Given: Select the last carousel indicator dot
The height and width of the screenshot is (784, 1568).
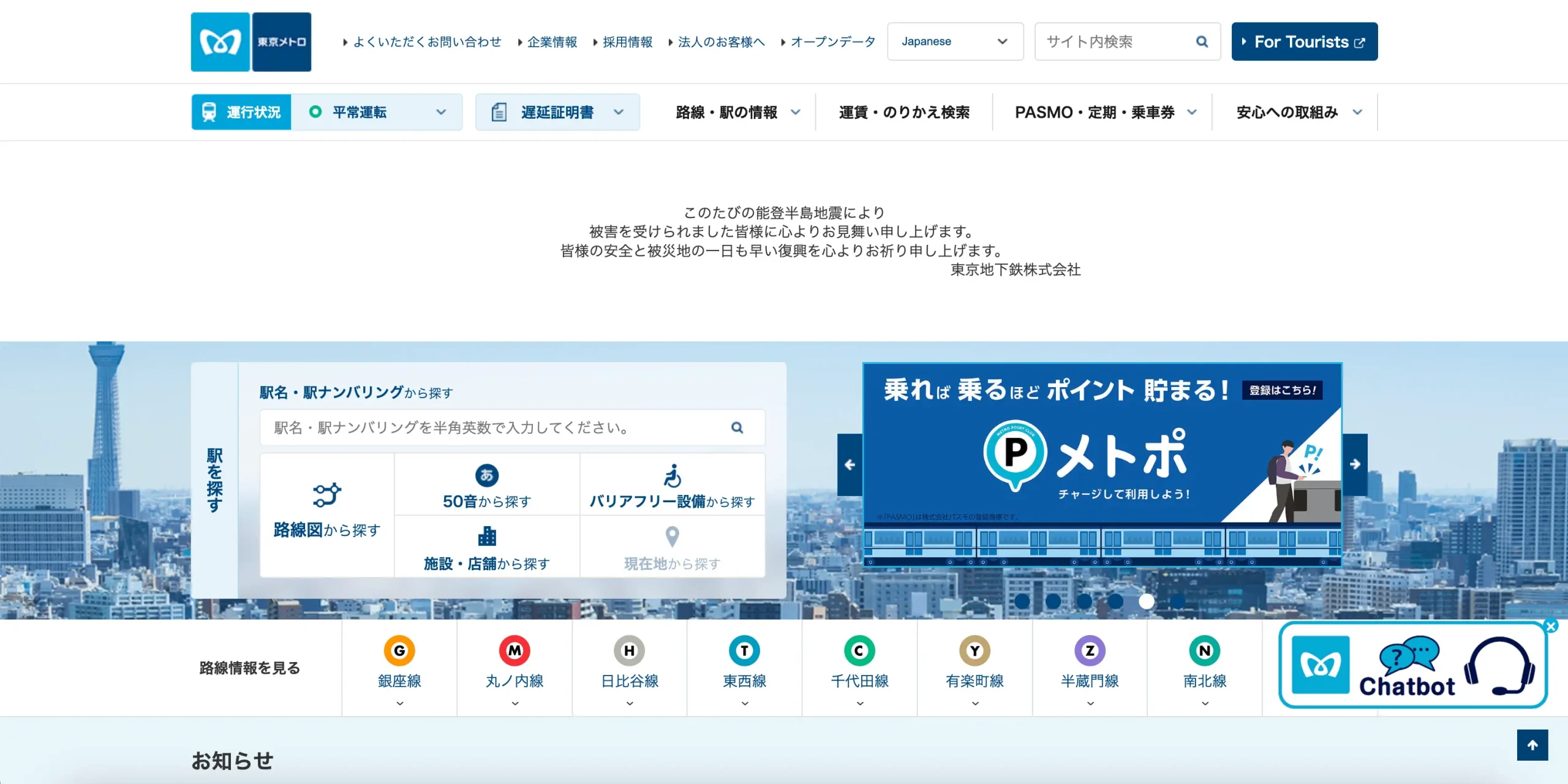Looking at the screenshot, I should (x=1178, y=601).
